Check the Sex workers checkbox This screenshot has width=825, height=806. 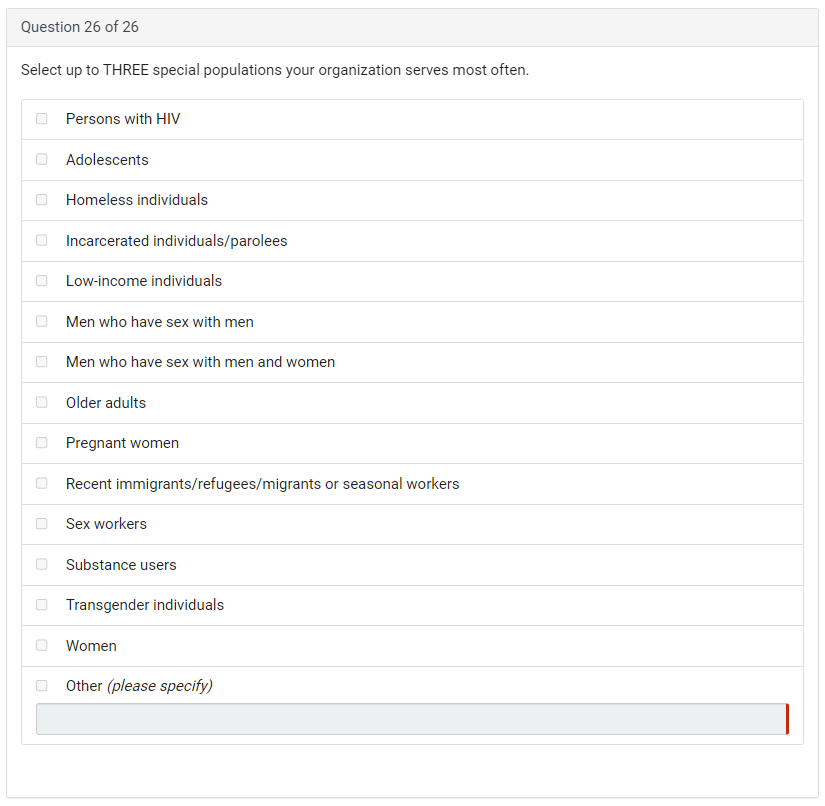[x=42, y=524]
